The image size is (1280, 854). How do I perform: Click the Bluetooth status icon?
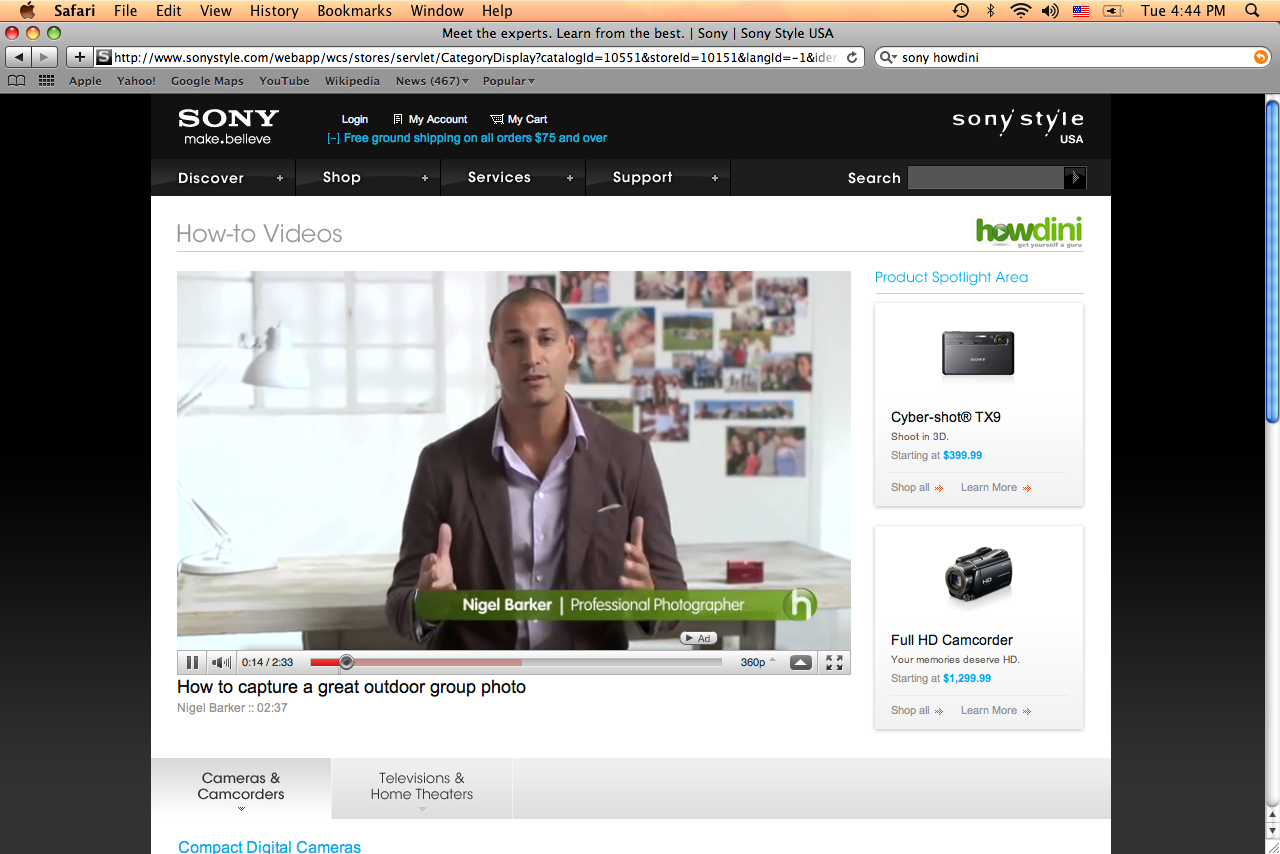tap(991, 11)
